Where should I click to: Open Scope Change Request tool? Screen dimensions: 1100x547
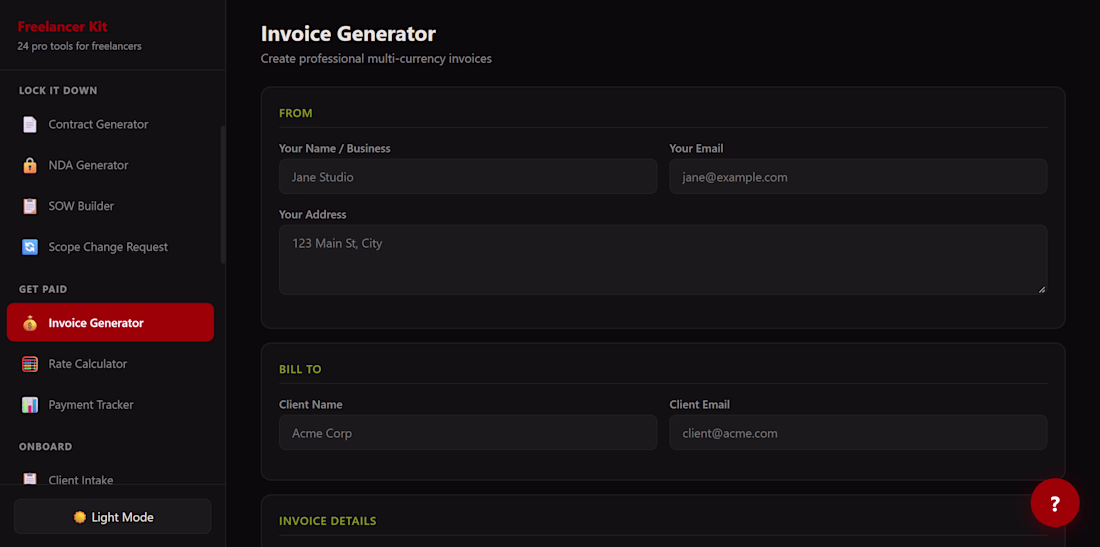[x=110, y=247]
